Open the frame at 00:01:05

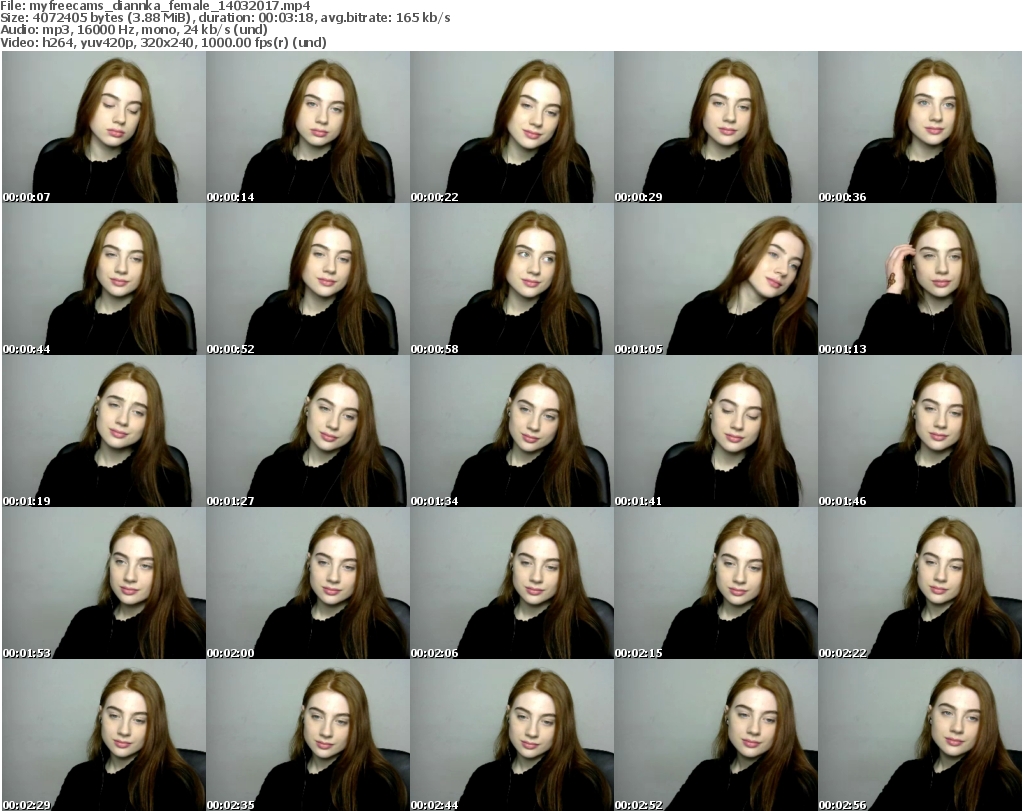[x=716, y=279]
